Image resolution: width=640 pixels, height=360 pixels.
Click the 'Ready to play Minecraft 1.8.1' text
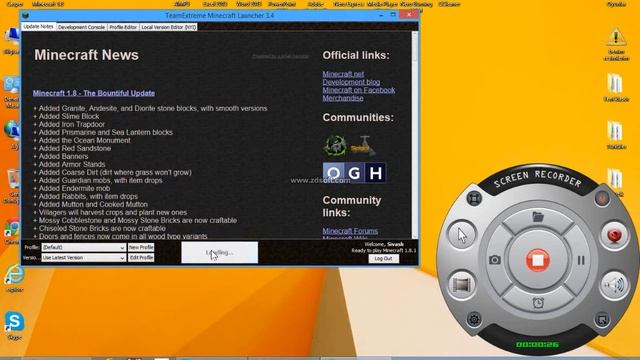[384, 250]
